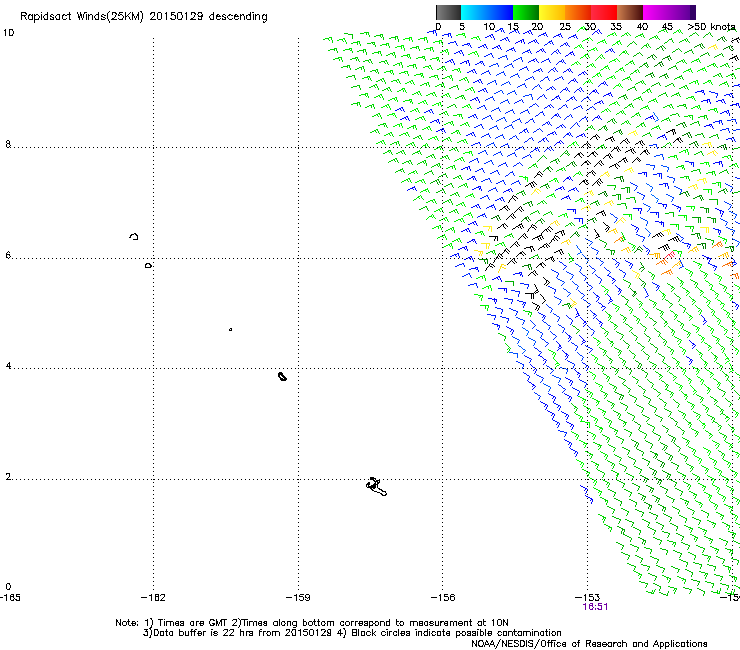Click the longitude '-156' axis label
Screen dimensions: 740x650
(x=443, y=598)
